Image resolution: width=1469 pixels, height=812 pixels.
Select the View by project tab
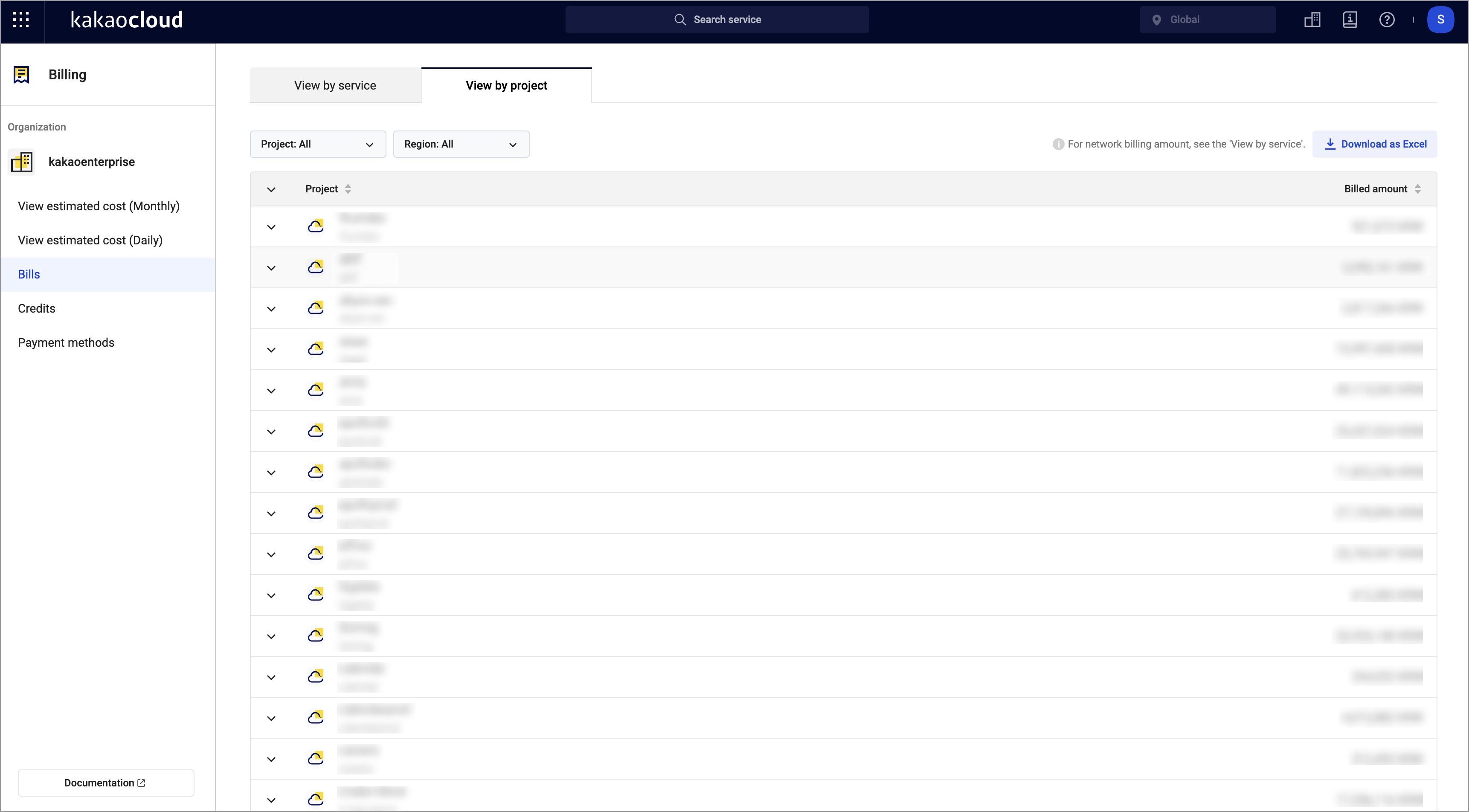pyautogui.click(x=506, y=85)
